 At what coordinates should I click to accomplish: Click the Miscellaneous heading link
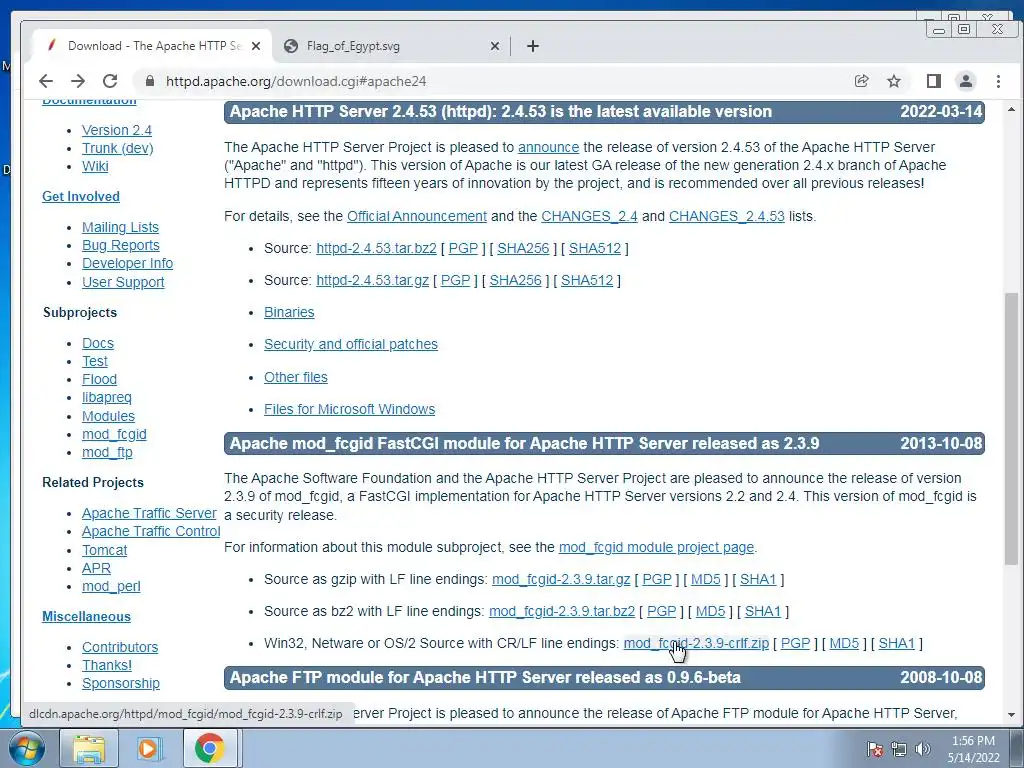pyautogui.click(x=86, y=616)
